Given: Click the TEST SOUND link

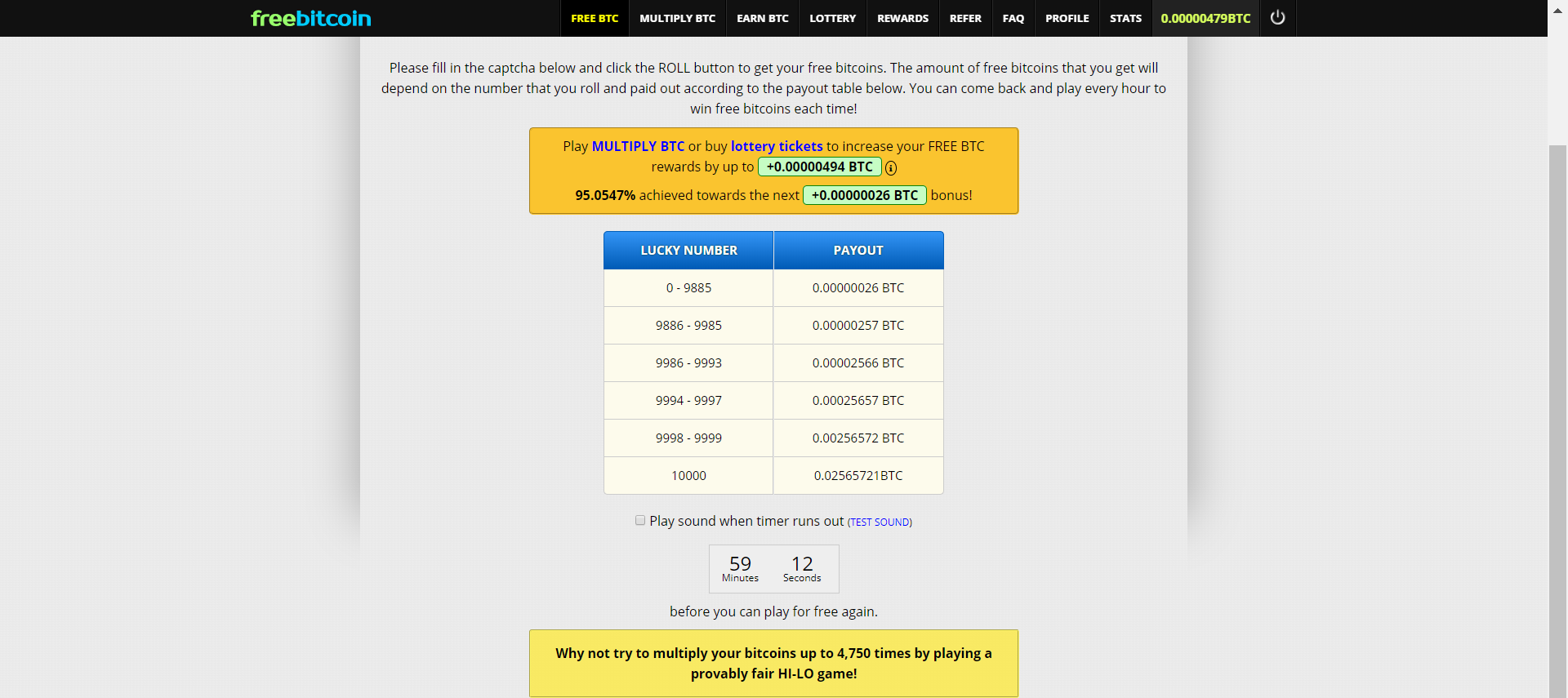Looking at the screenshot, I should click(x=880, y=522).
